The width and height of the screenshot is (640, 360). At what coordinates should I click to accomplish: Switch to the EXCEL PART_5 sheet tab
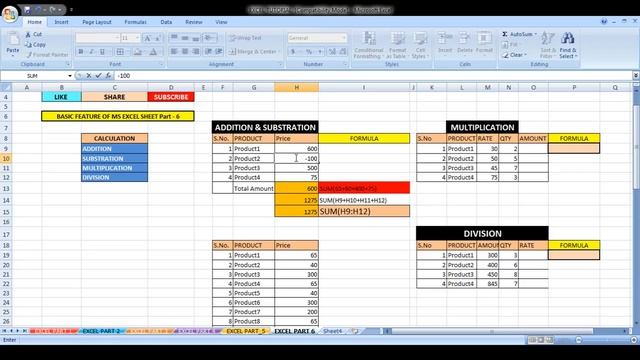pyautogui.click(x=246, y=331)
